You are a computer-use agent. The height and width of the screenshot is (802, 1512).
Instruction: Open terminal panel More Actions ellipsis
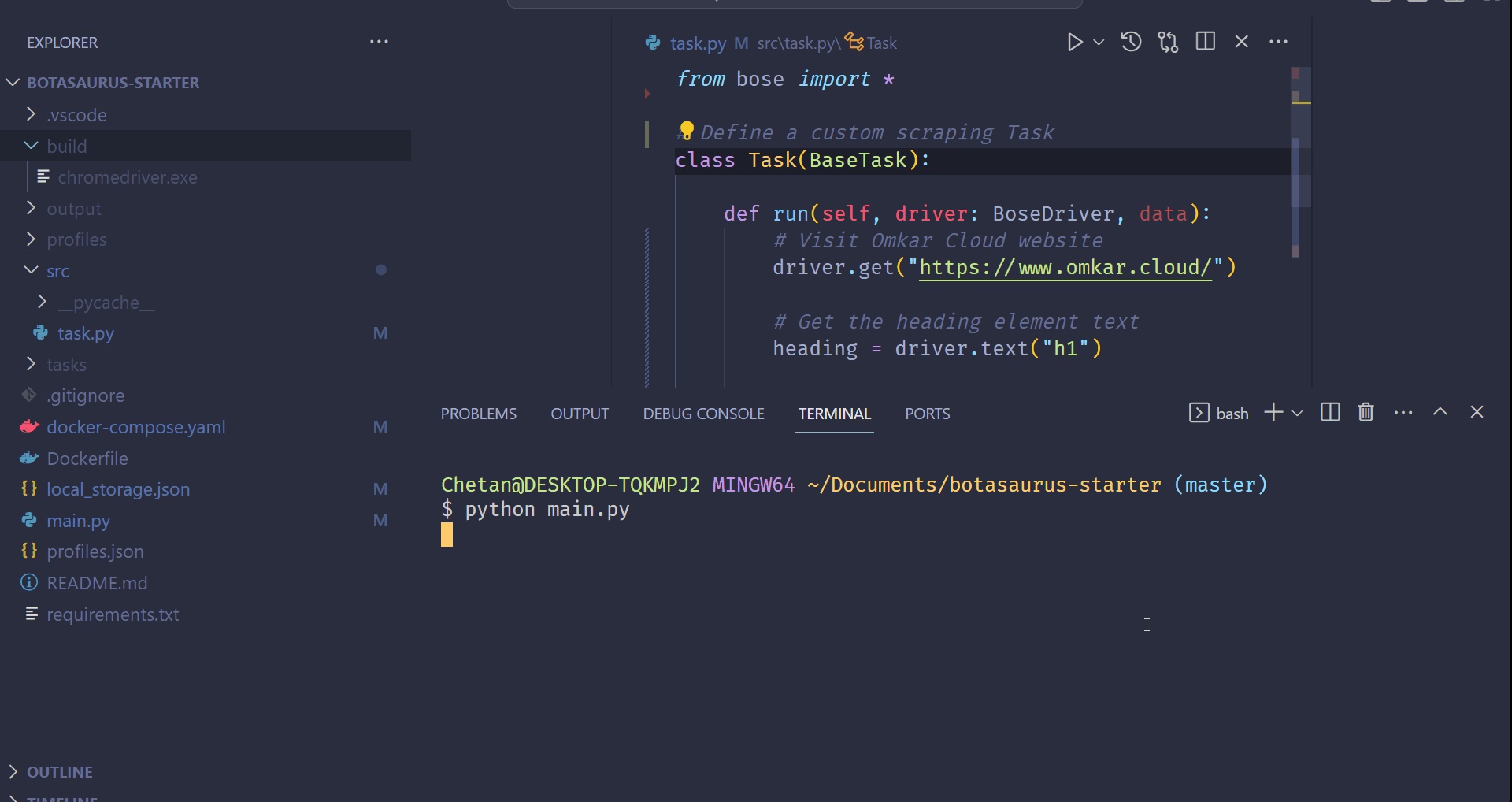[1403, 412]
